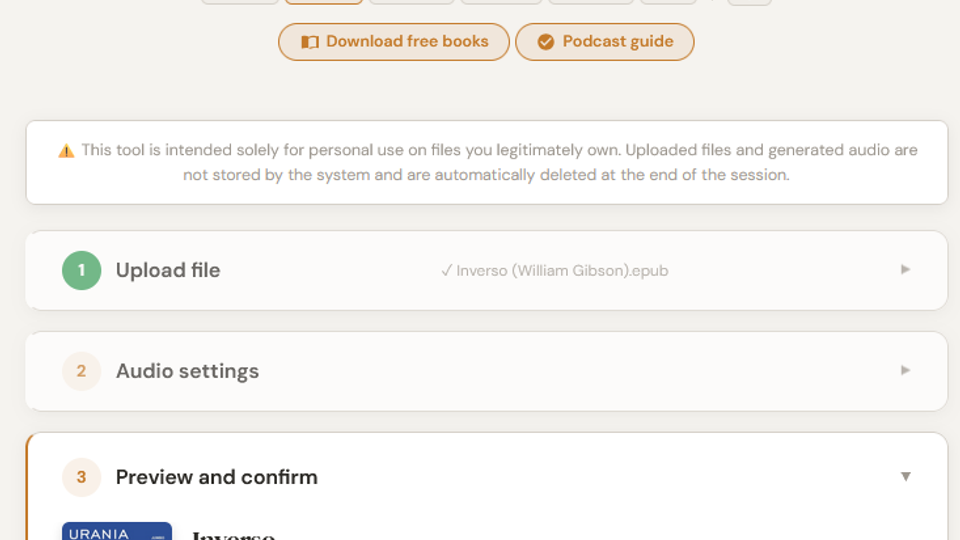This screenshot has width=960, height=540.
Task: Click the book icon in Download free books
Action: tap(310, 42)
